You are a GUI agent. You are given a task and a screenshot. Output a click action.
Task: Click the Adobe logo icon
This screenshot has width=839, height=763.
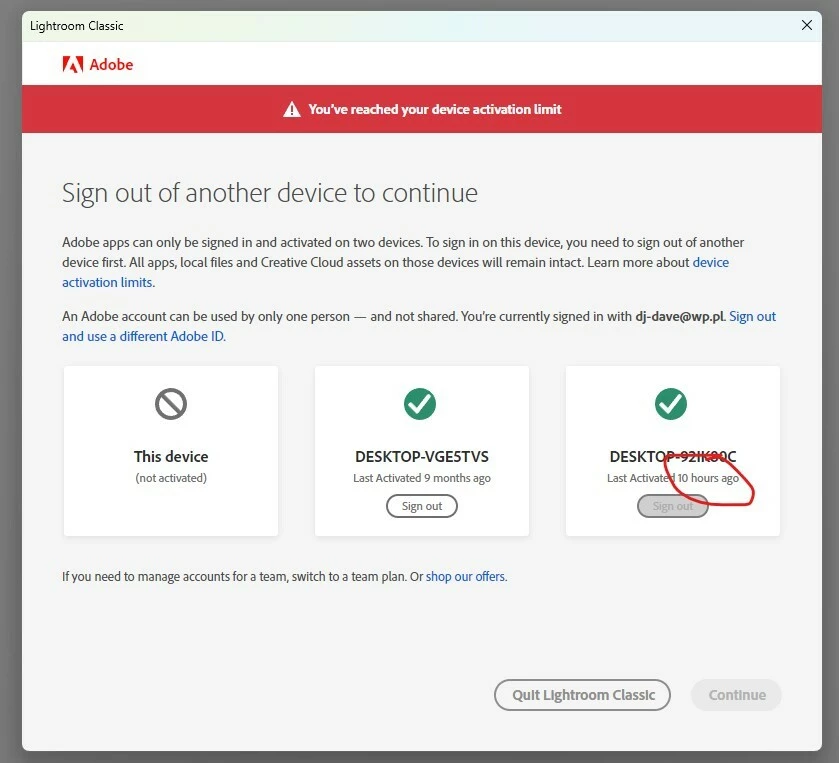(x=73, y=64)
